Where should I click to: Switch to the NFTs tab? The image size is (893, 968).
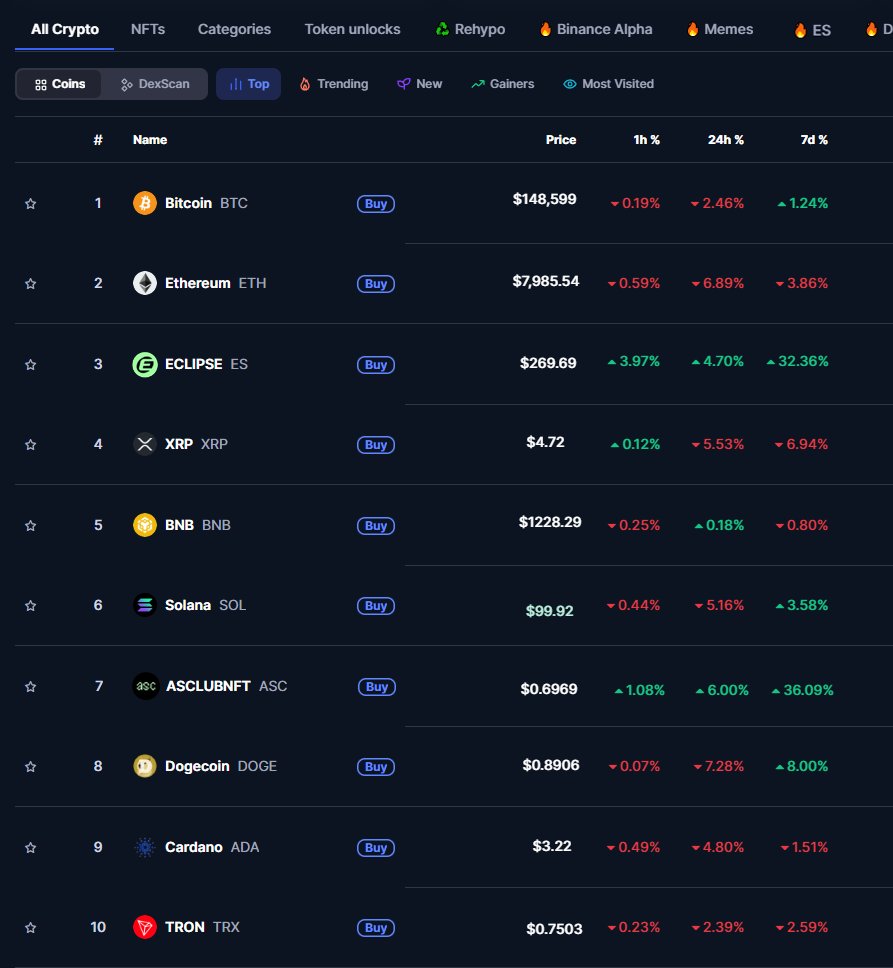148,30
